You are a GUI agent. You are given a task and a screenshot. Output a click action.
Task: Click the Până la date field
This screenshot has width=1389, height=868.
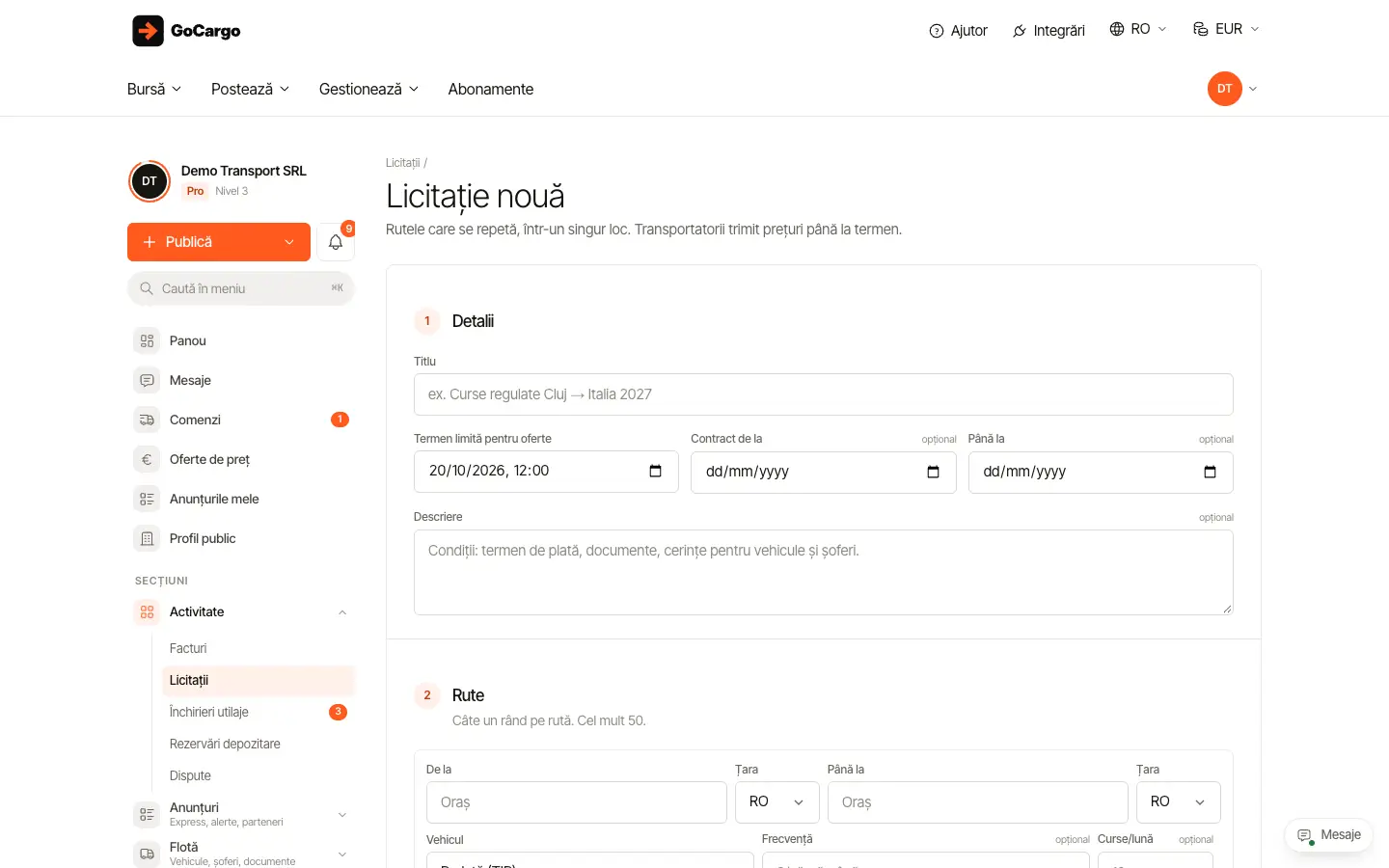pos(1101,473)
